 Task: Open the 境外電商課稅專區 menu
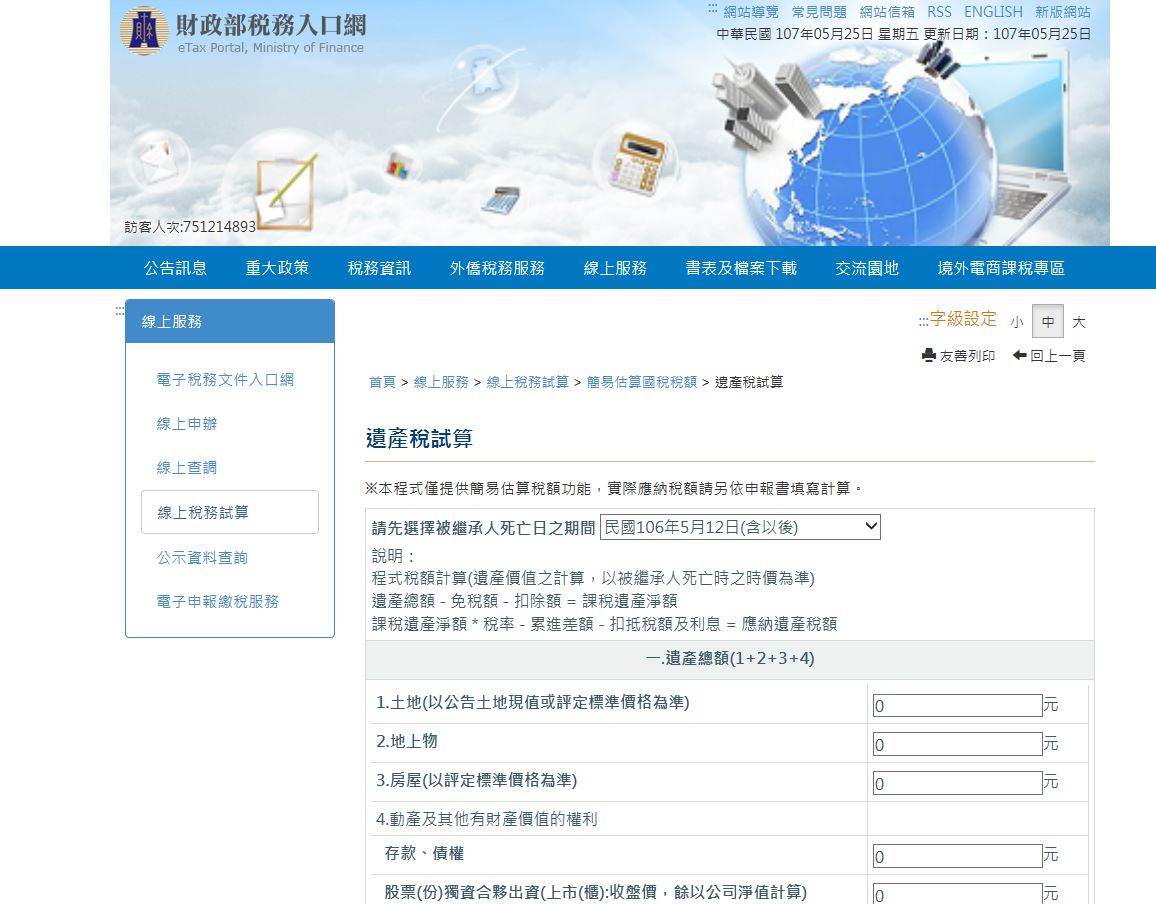(x=1000, y=268)
